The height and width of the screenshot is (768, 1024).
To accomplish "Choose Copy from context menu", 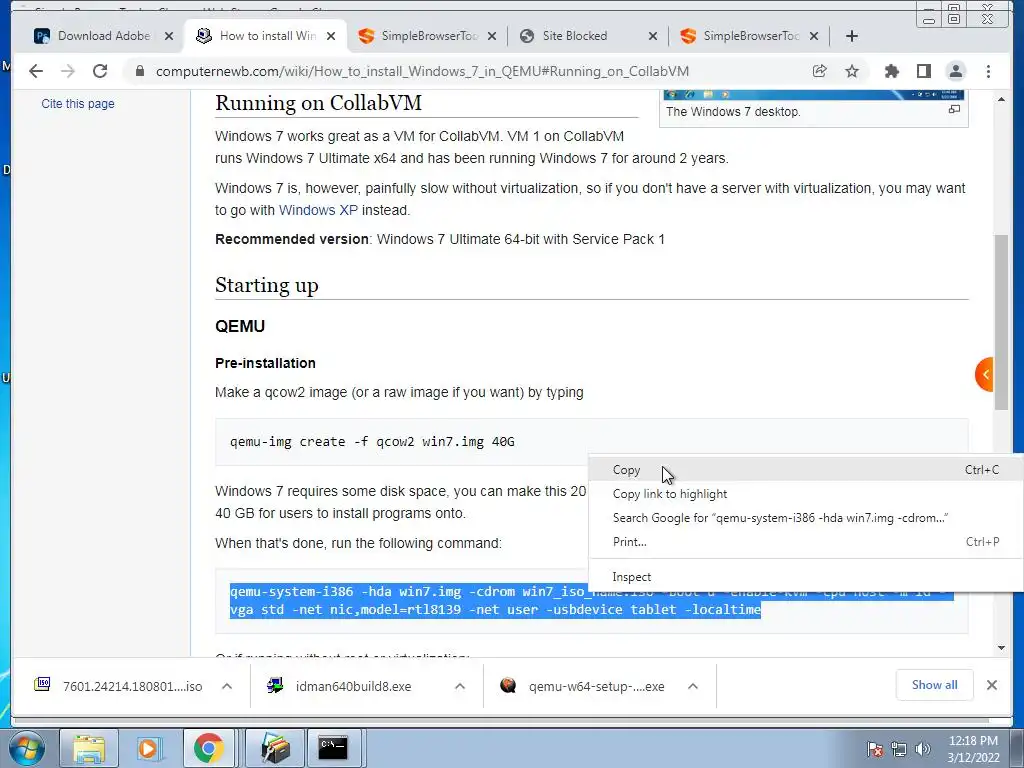I will point(806,470).
